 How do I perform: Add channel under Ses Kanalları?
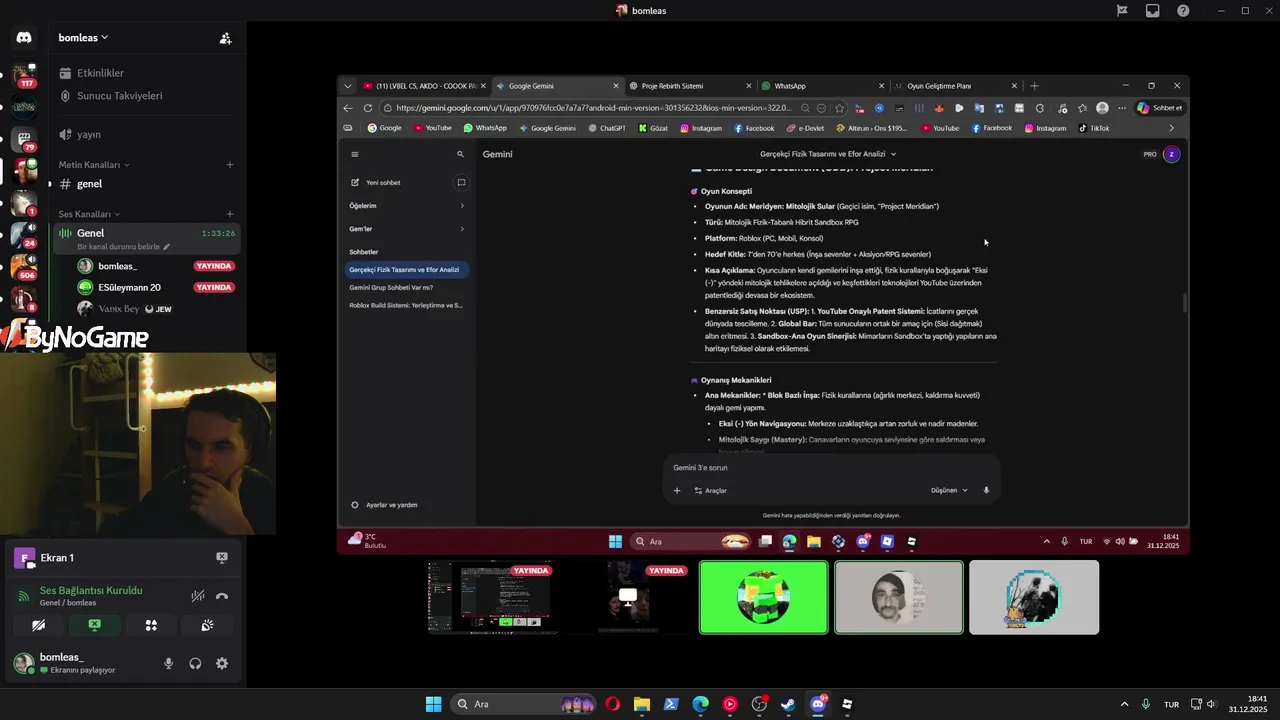[230, 214]
